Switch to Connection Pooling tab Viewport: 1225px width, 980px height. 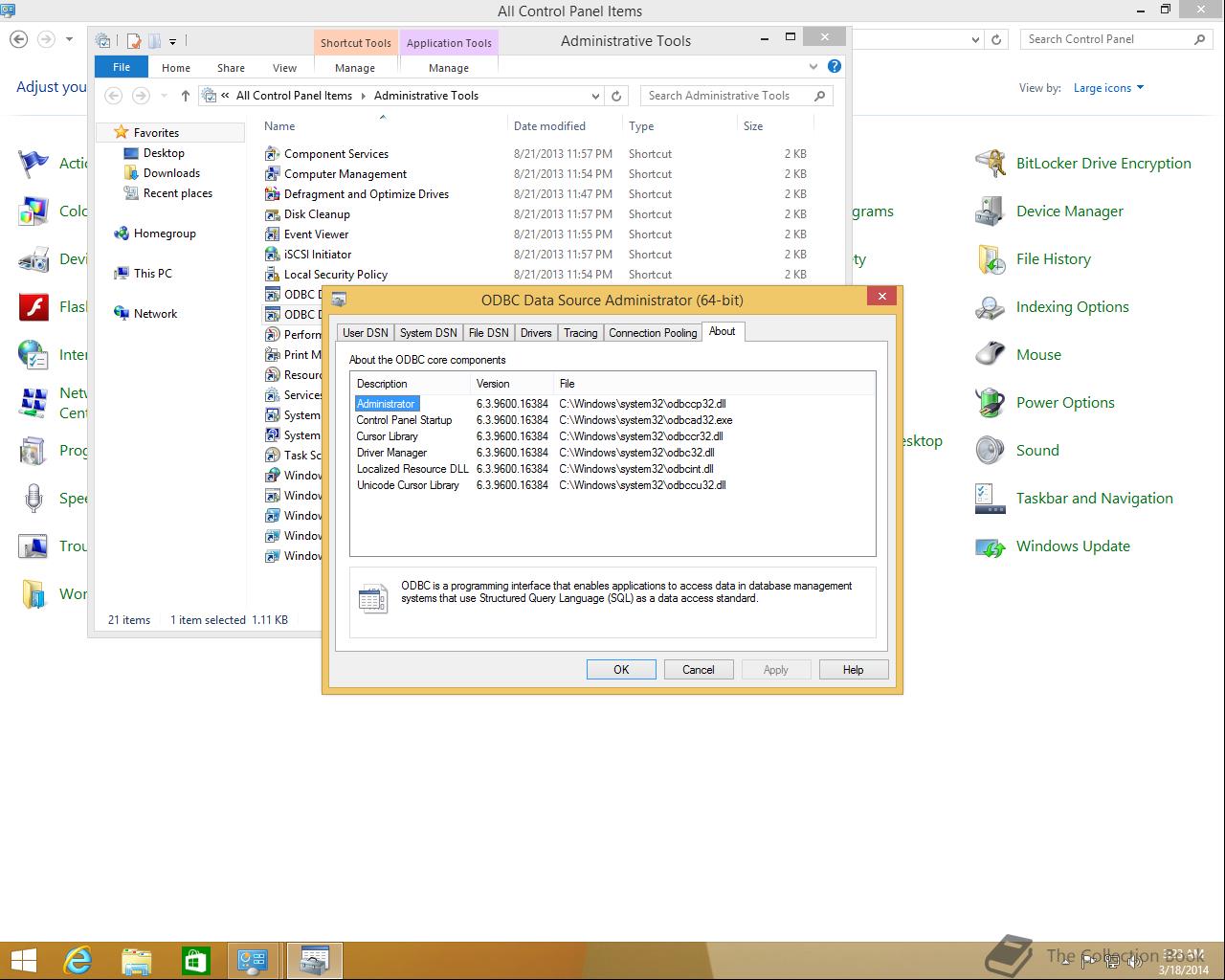click(x=653, y=333)
